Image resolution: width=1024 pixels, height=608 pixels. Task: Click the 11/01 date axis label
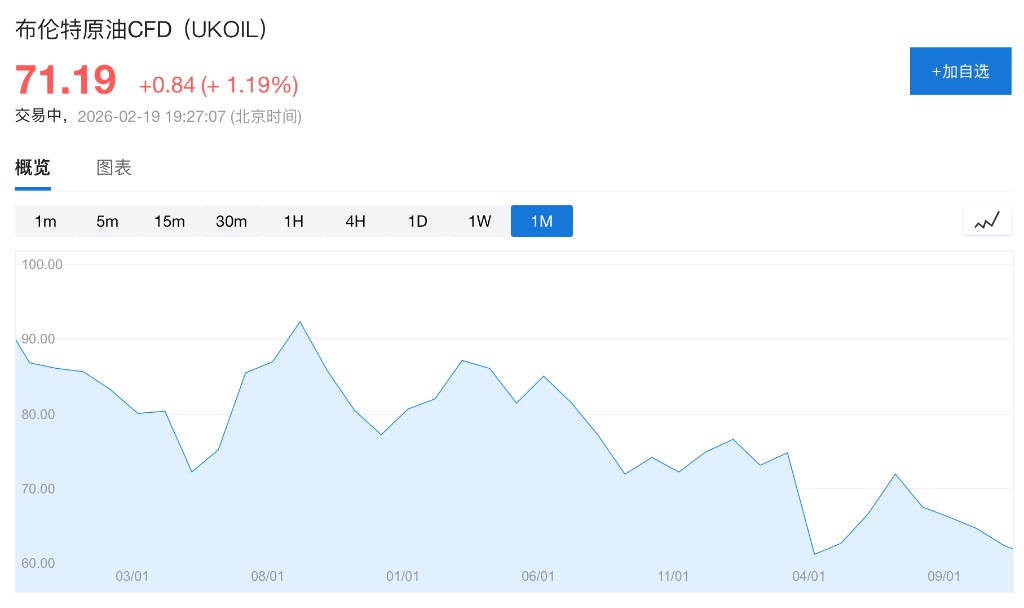[x=673, y=577]
